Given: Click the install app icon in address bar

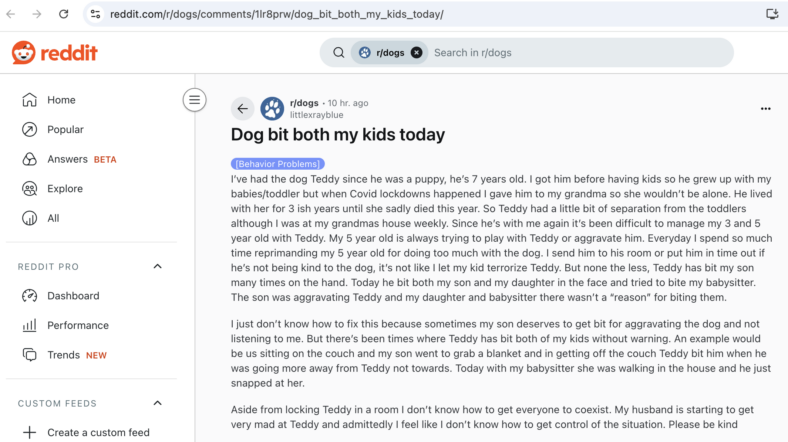Looking at the screenshot, I should (x=772, y=14).
